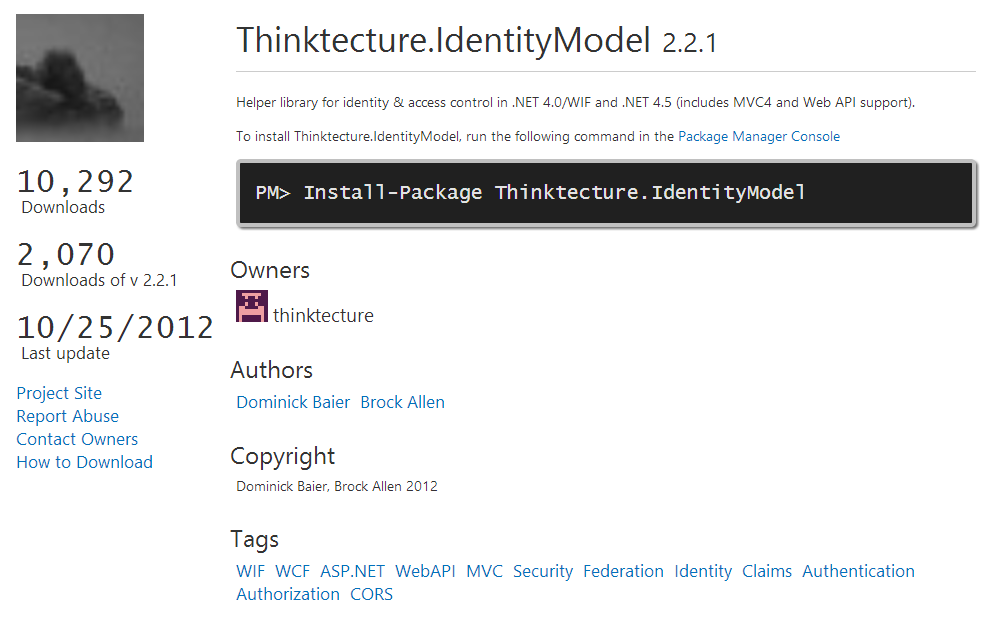Click the Claims tag
This screenshot has width=1005, height=619.
tap(767, 571)
